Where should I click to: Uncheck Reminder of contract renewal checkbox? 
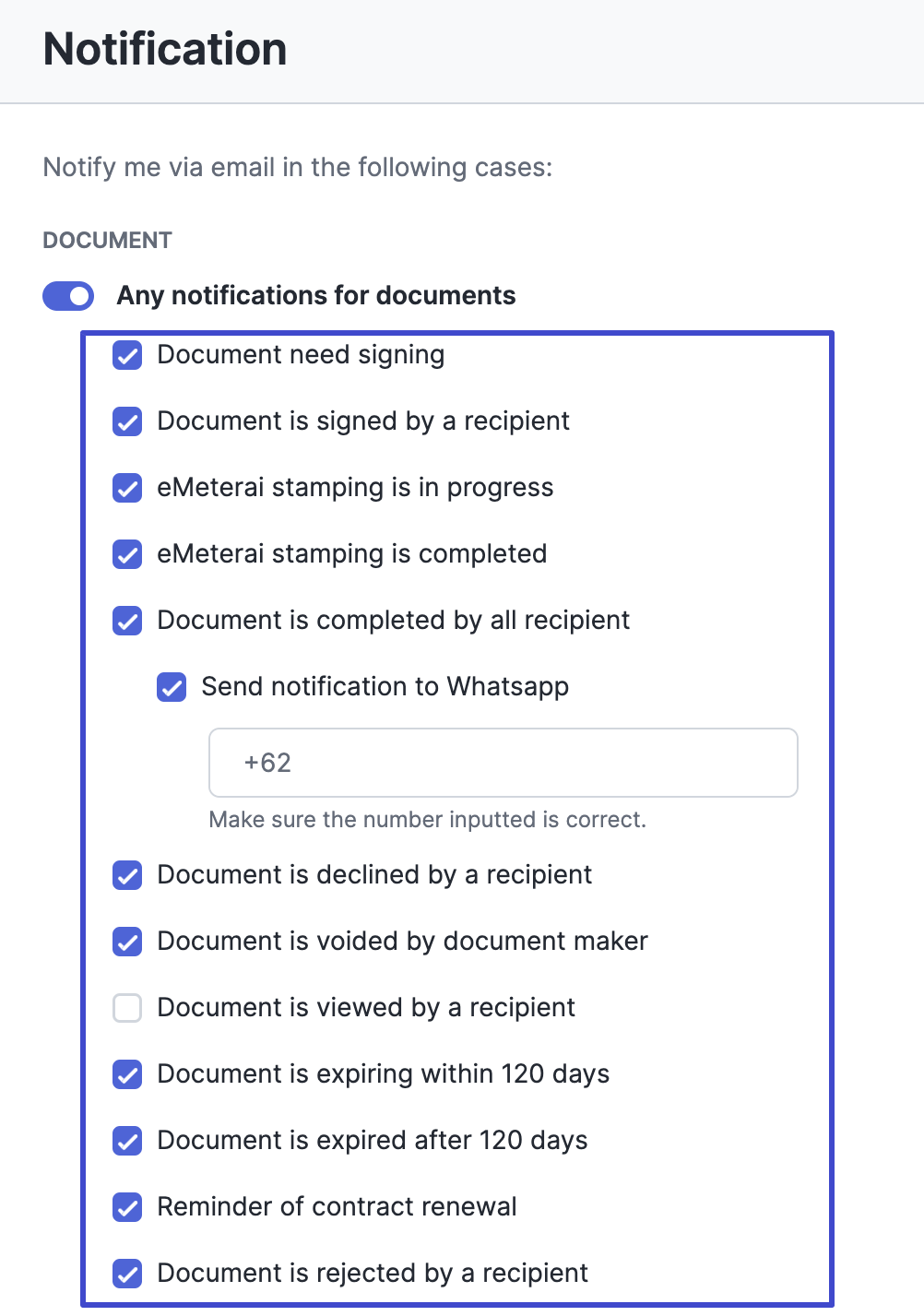point(127,1207)
